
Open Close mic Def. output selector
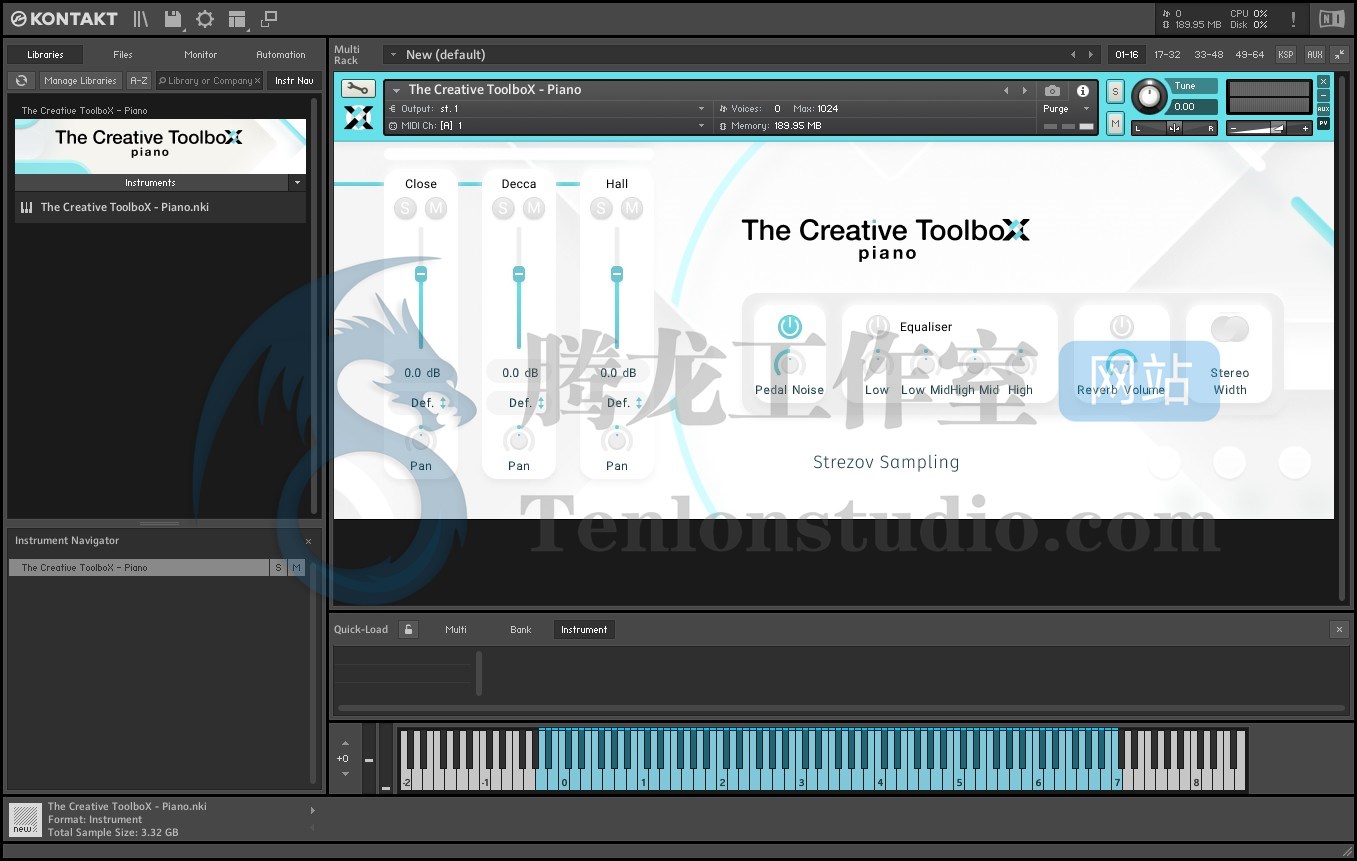click(x=429, y=403)
